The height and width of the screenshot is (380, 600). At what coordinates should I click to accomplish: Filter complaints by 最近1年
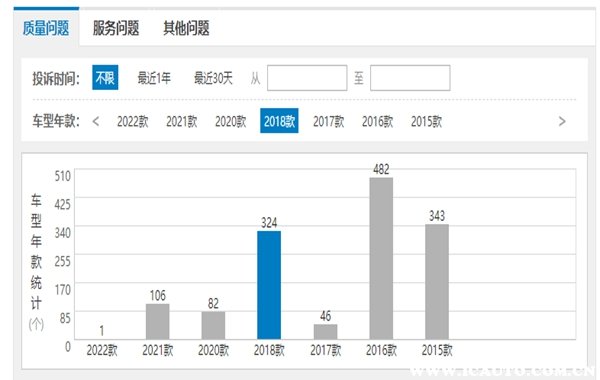point(154,78)
